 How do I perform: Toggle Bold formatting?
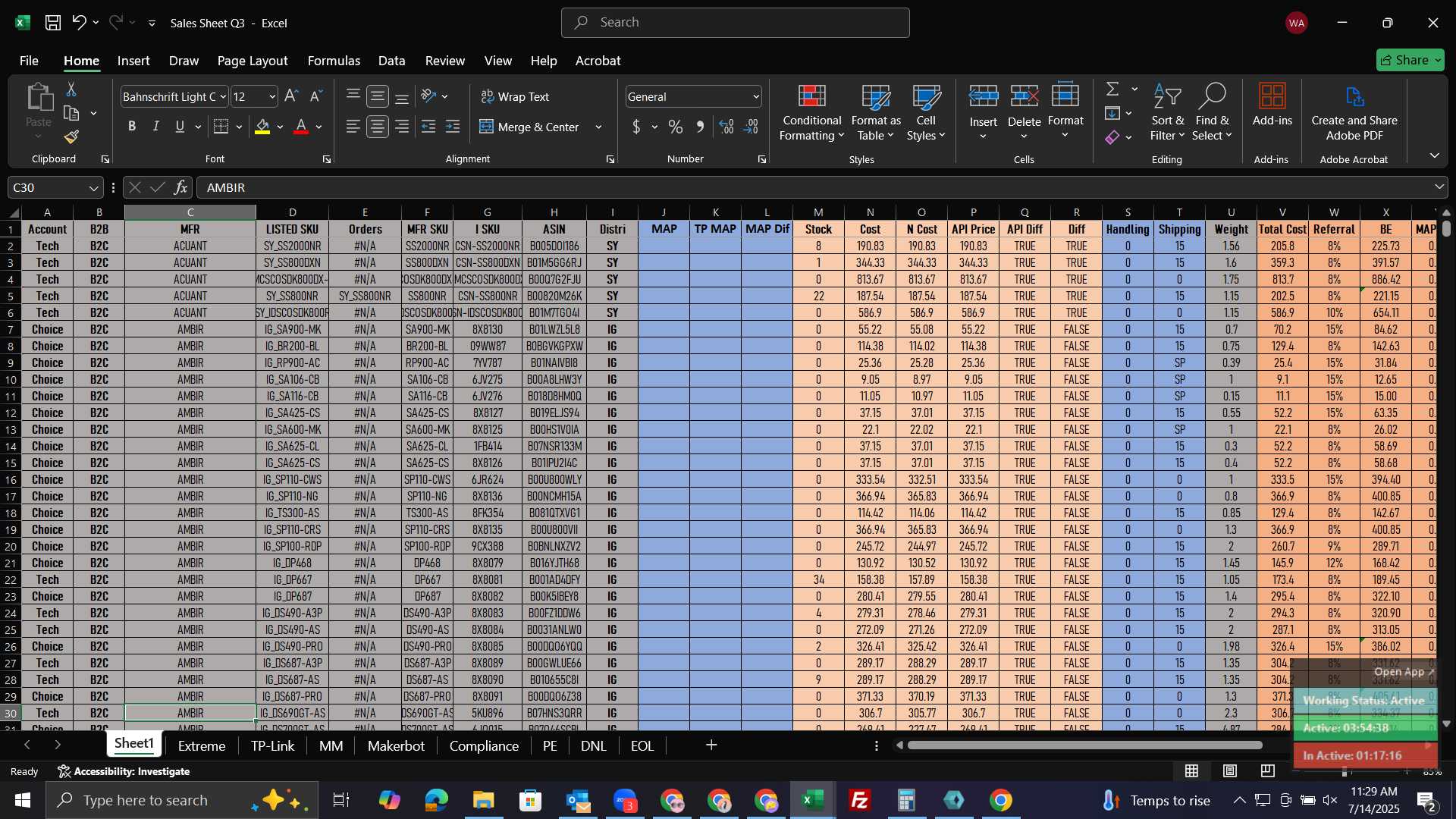[x=132, y=127]
